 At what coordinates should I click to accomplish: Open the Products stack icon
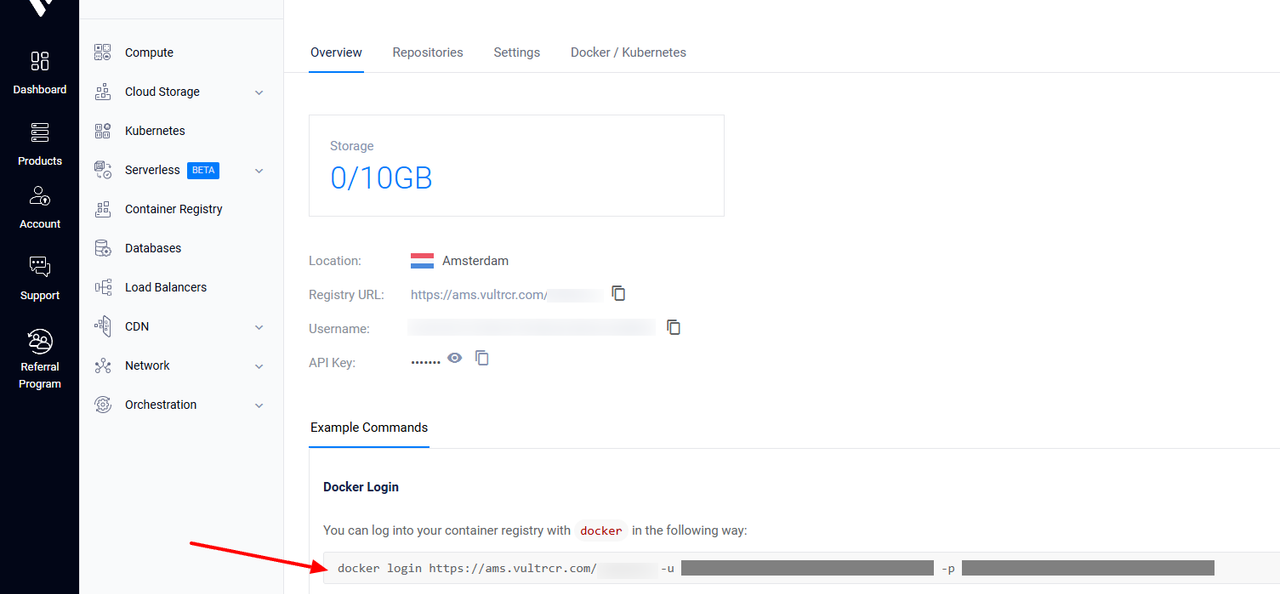[x=40, y=132]
